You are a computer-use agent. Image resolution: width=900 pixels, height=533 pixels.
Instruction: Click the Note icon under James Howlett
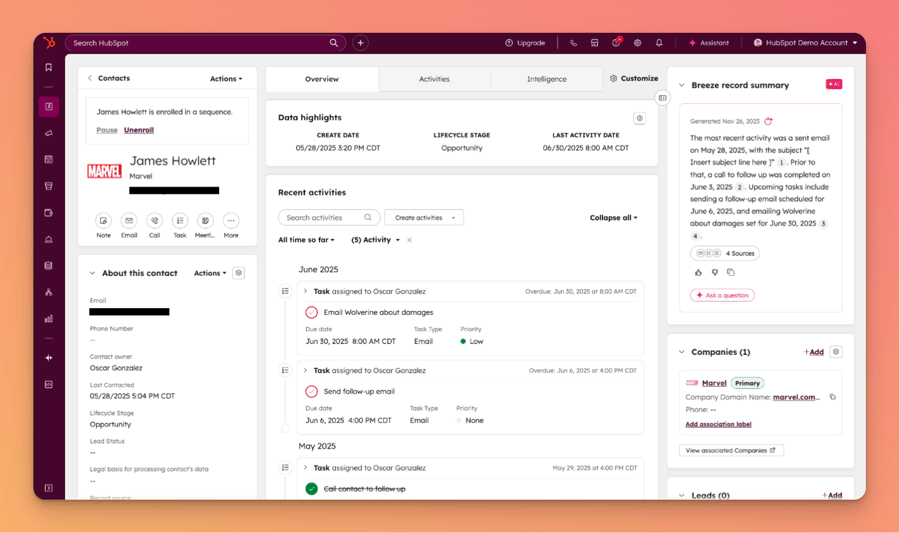[x=103, y=221]
